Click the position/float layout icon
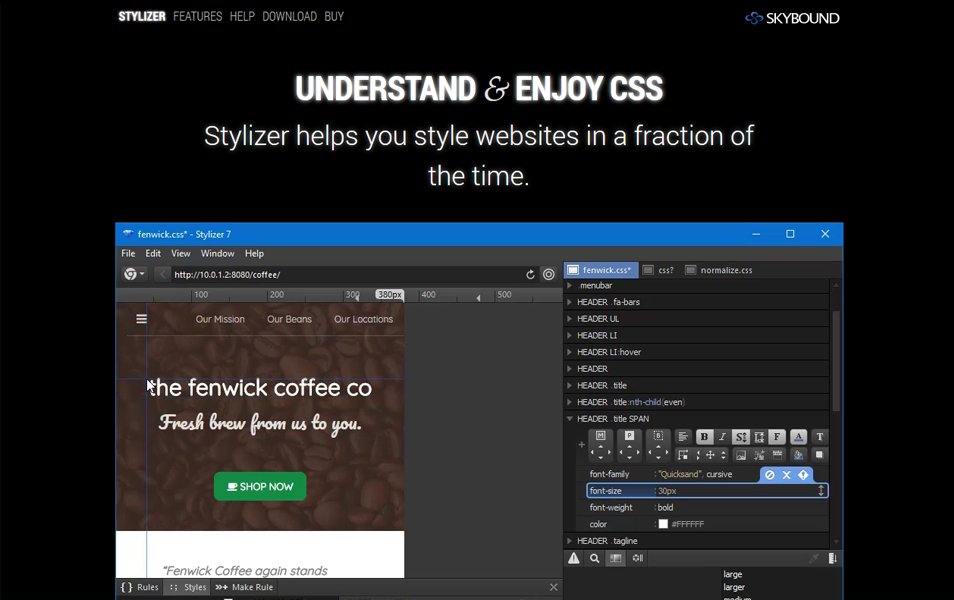This screenshot has height=600, width=954. point(683,455)
